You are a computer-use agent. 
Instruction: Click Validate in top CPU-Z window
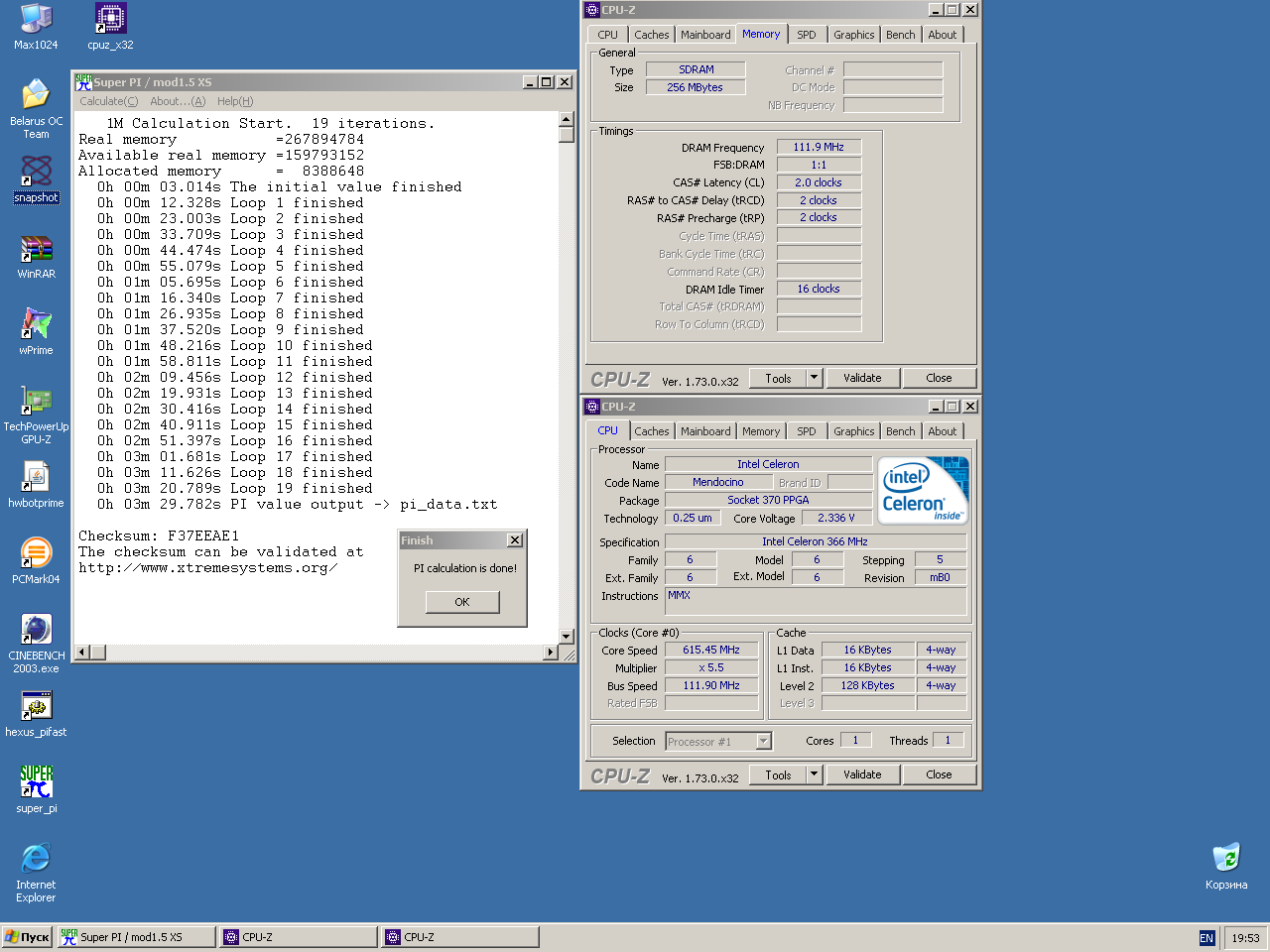pos(862,378)
